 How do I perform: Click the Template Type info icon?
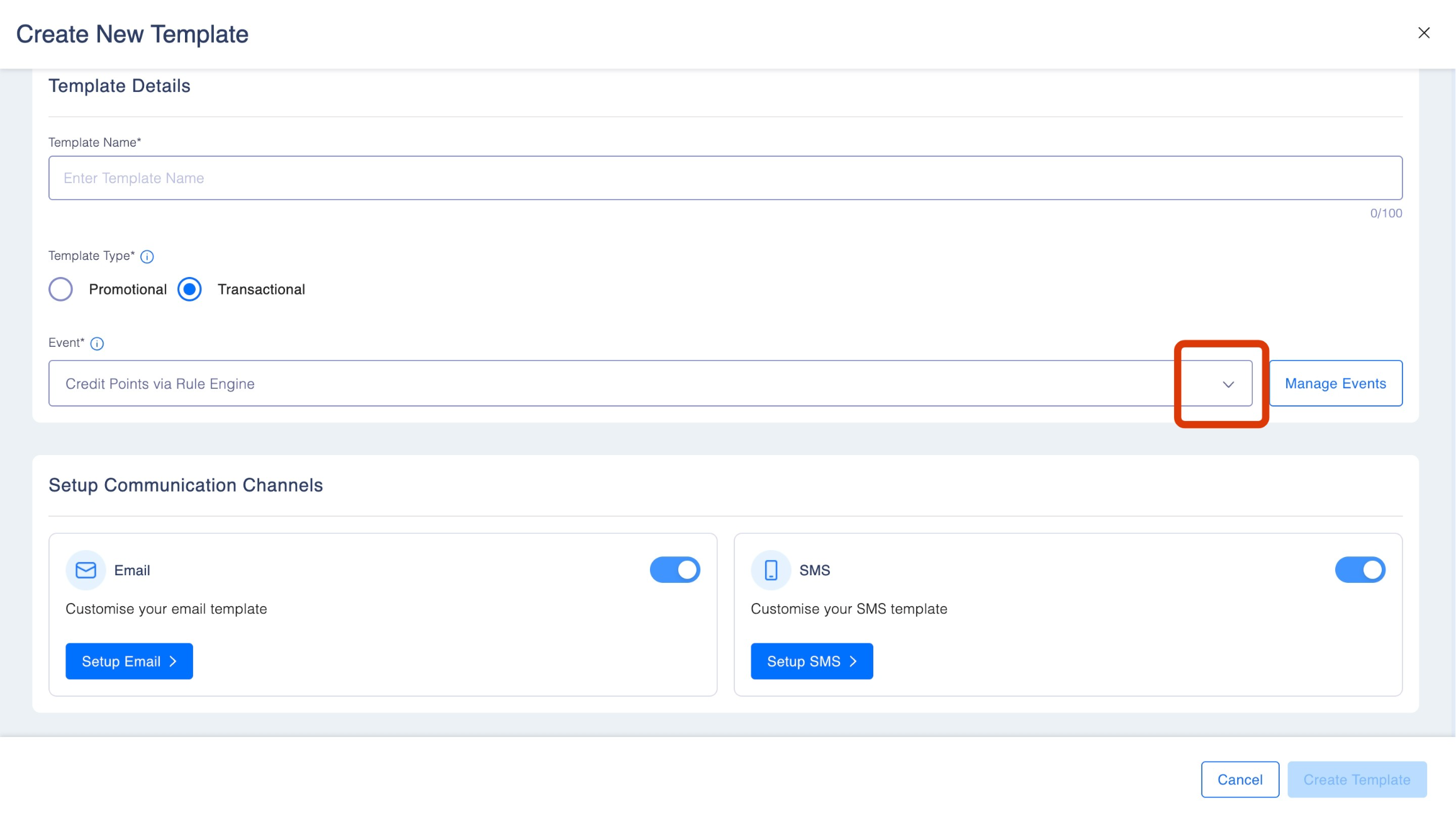(x=147, y=257)
